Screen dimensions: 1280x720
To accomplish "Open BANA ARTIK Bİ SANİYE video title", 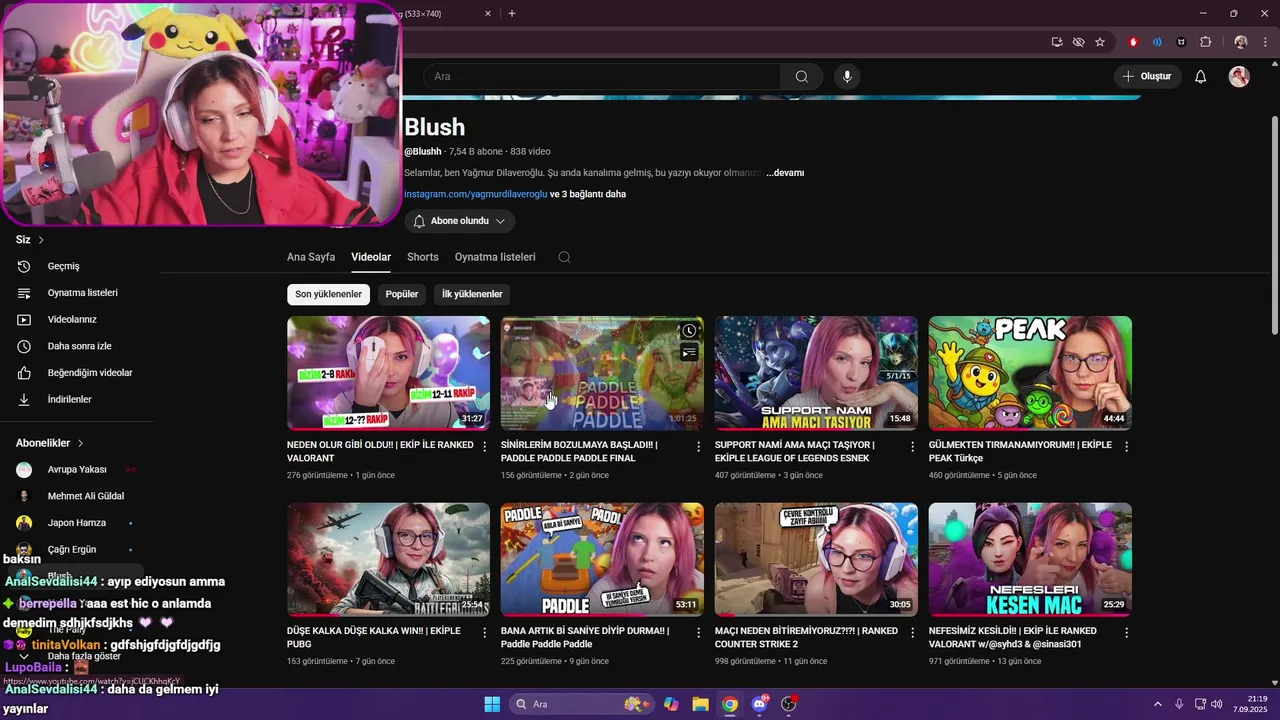I will pyautogui.click(x=583, y=637).
